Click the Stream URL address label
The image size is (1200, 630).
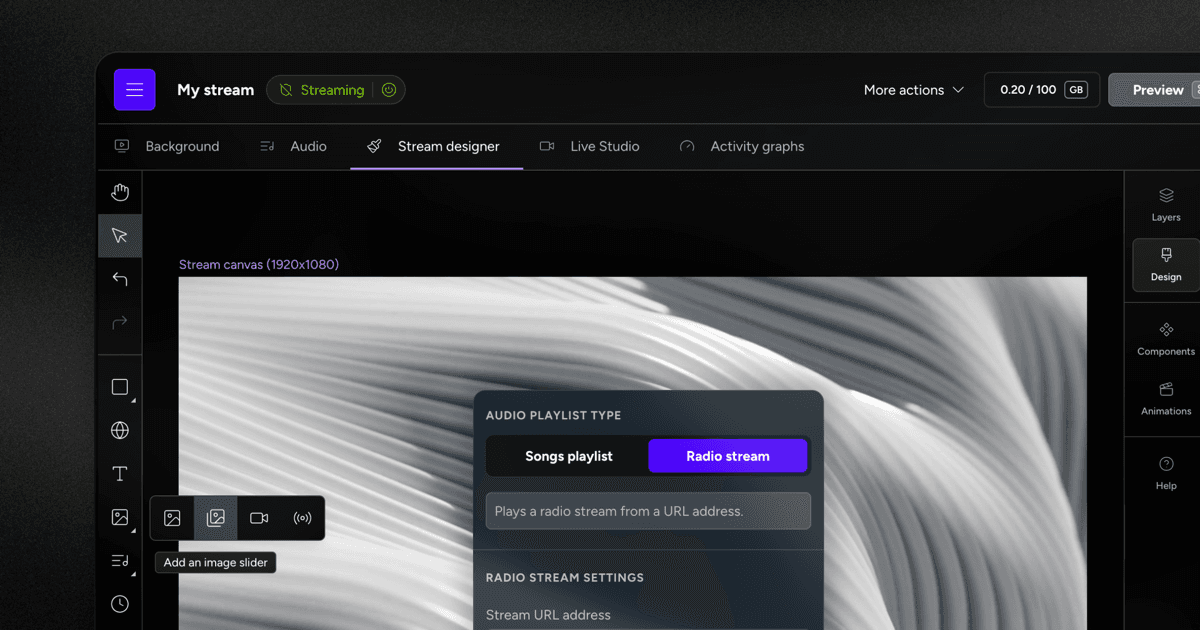[548, 615]
